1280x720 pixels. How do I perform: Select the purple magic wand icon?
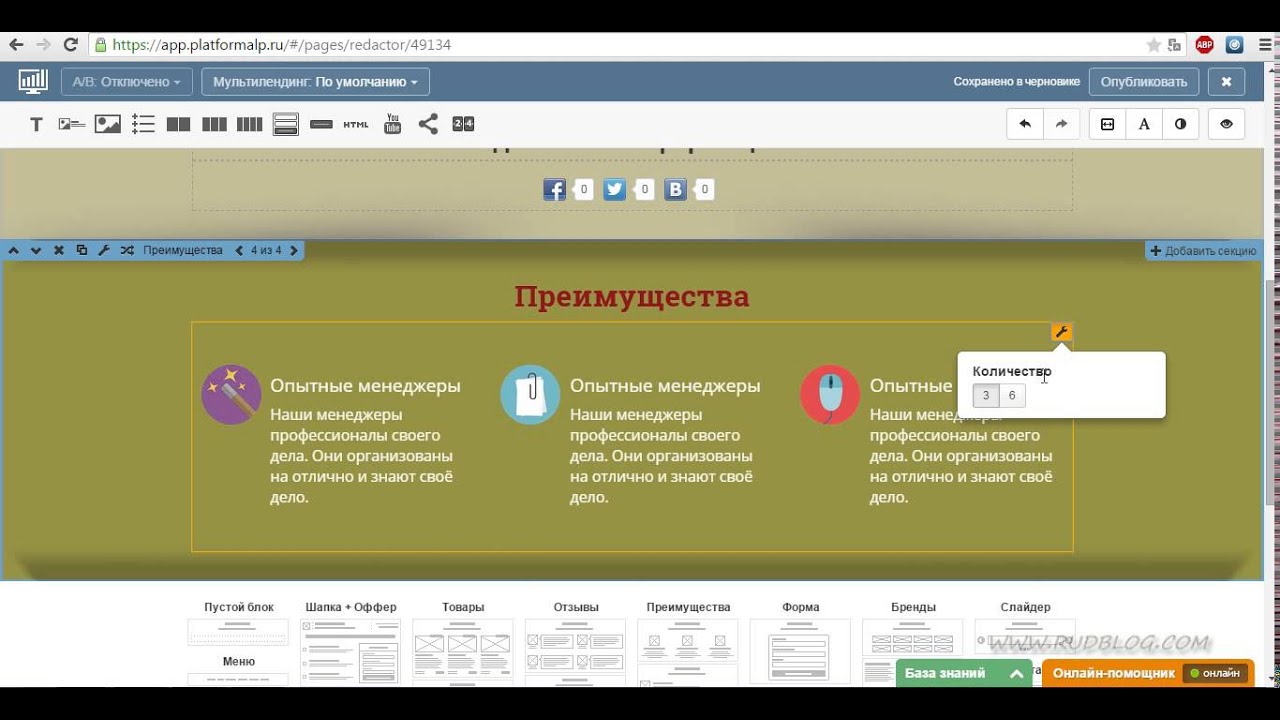[231, 394]
